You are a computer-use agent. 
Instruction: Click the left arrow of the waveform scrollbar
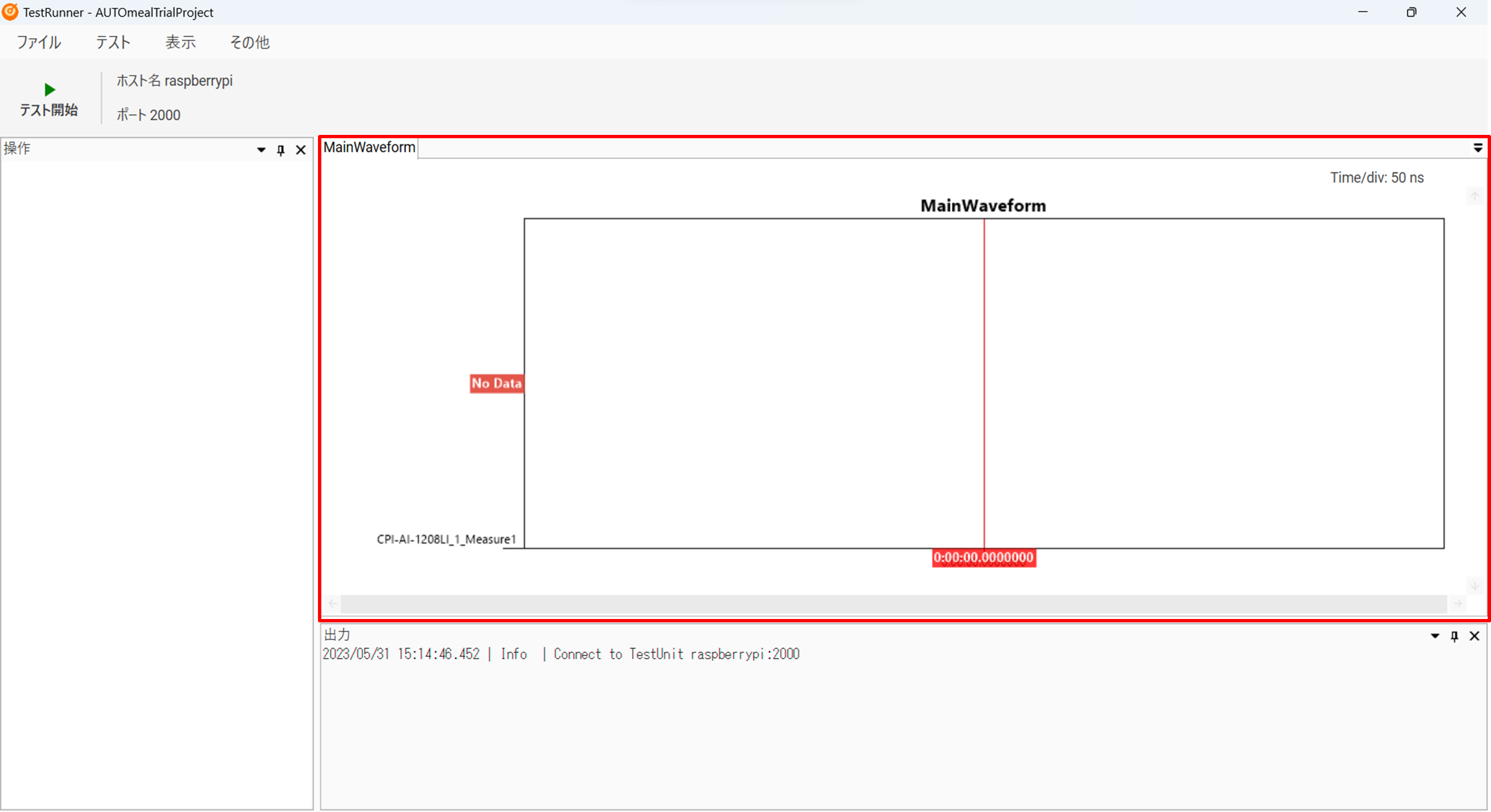[332, 604]
